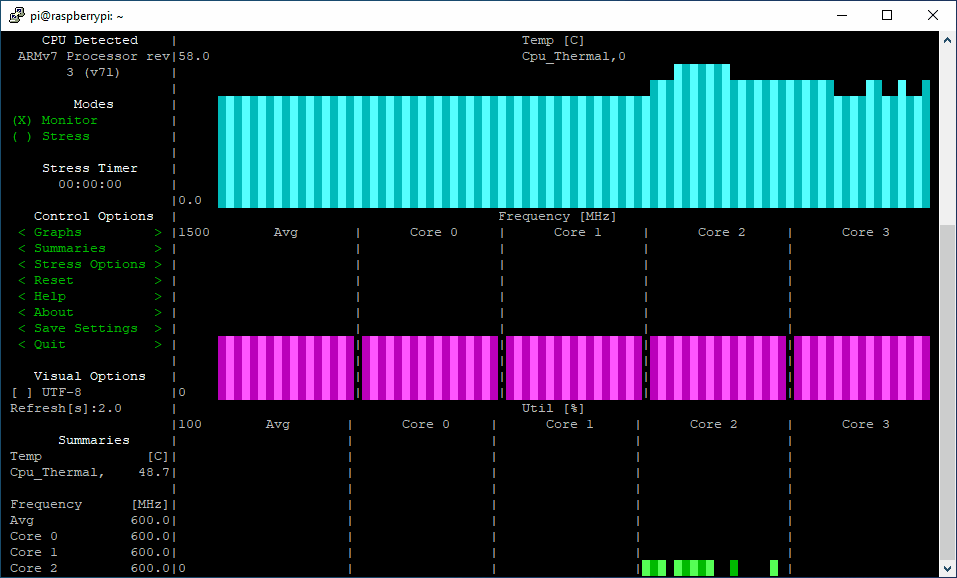The width and height of the screenshot is (957, 578).
Task: Open the About option
Action: coord(90,312)
